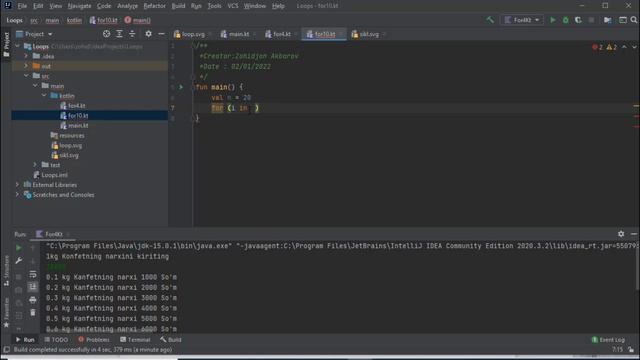Image resolution: width=640 pixels, height=360 pixels.
Task: Start debugging with the green bug icon
Action: [x=566, y=20]
